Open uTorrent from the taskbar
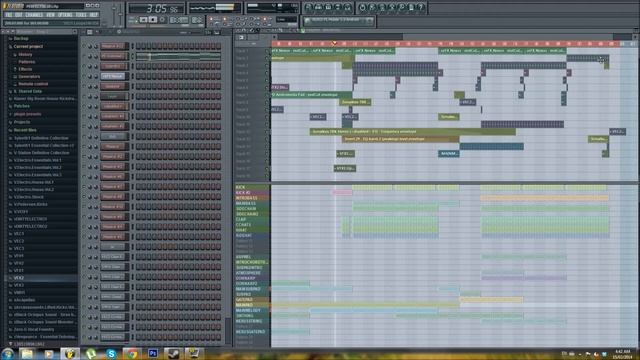 click(x=91, y=353)
